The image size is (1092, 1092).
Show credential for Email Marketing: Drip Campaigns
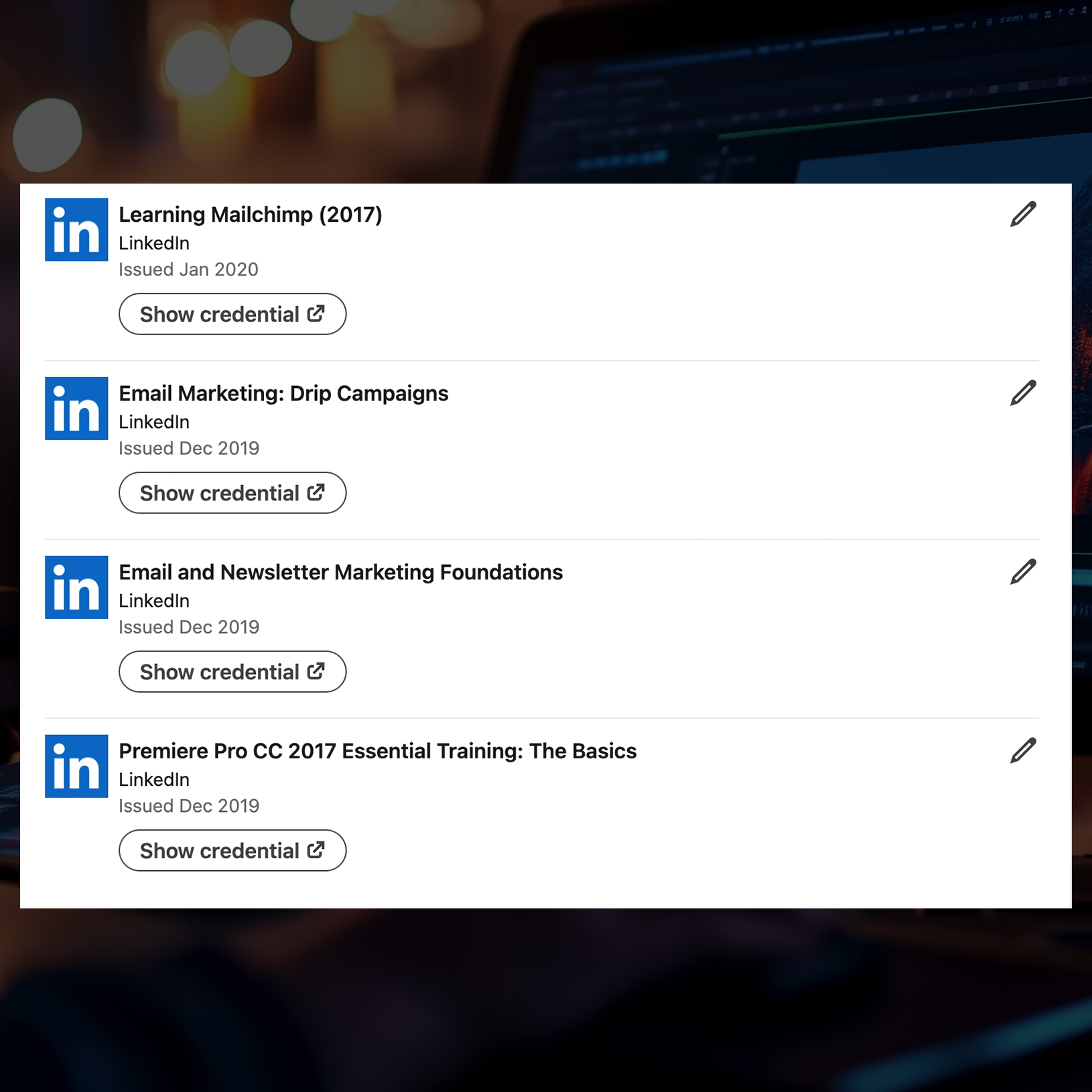232,493
